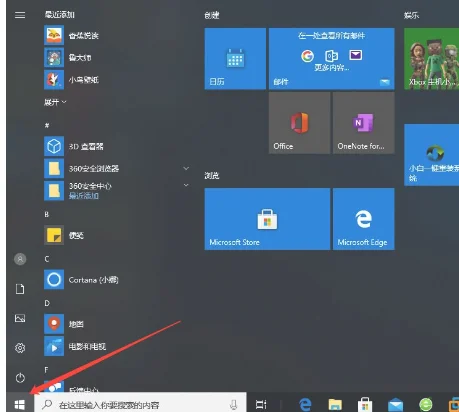Click the # letter header
Viewport: 459px width, 412px height.
pyautogui.click(x=47, y=125)
